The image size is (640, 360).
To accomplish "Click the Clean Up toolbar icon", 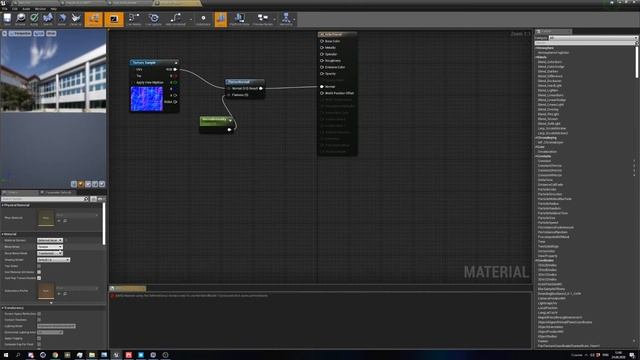I will (76, 19).
